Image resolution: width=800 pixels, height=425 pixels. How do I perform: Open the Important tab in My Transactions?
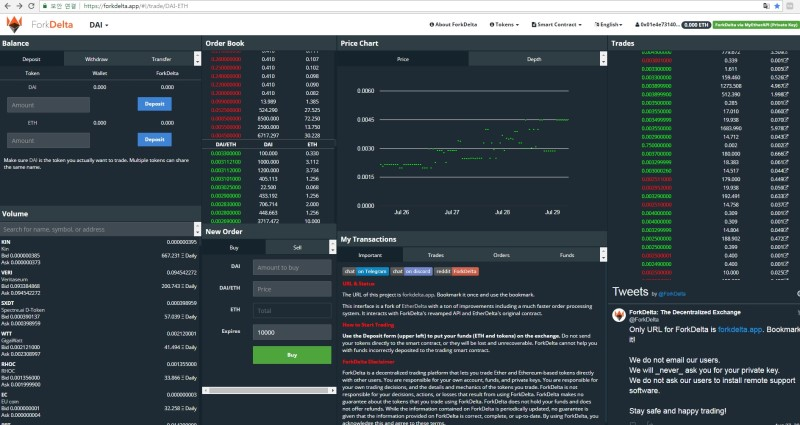(x=370, y=255)
